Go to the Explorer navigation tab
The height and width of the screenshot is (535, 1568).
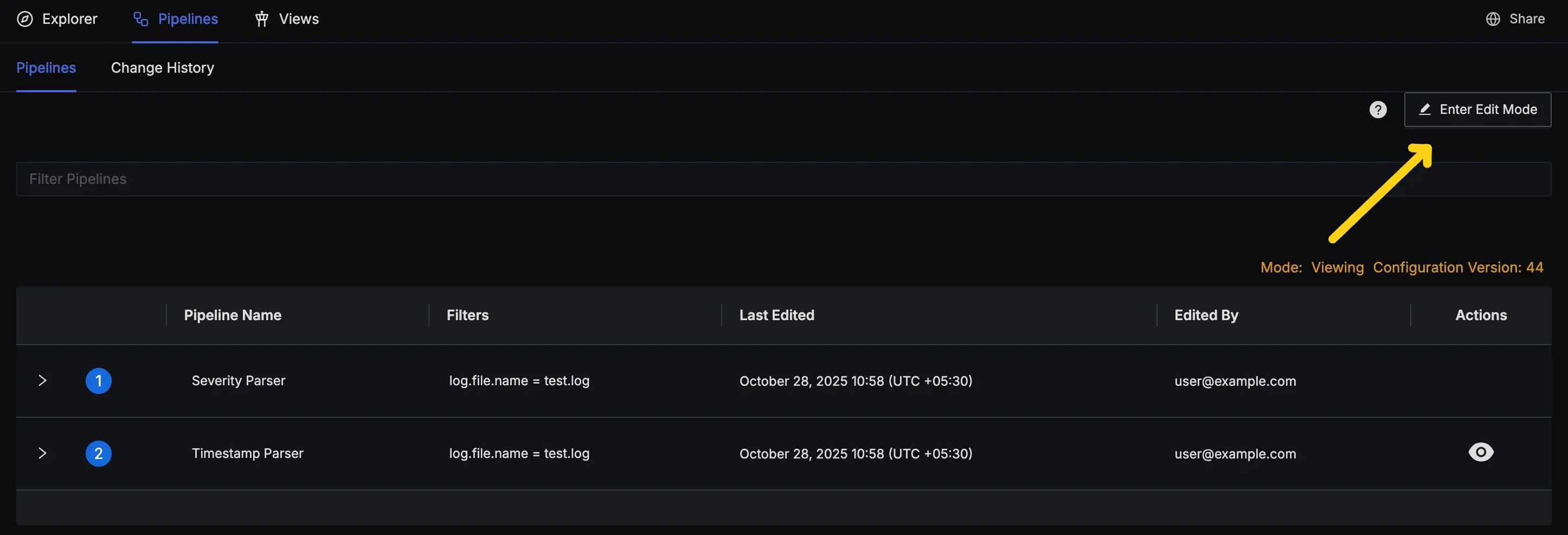coord(69,19)
